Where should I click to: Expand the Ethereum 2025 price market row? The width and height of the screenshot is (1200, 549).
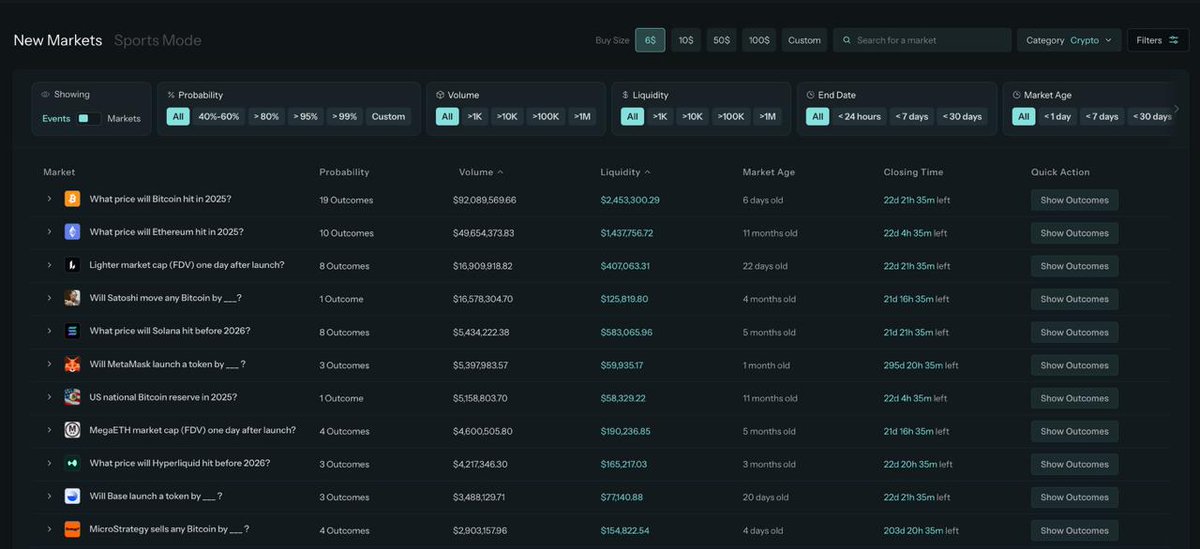tap(49, 232)
